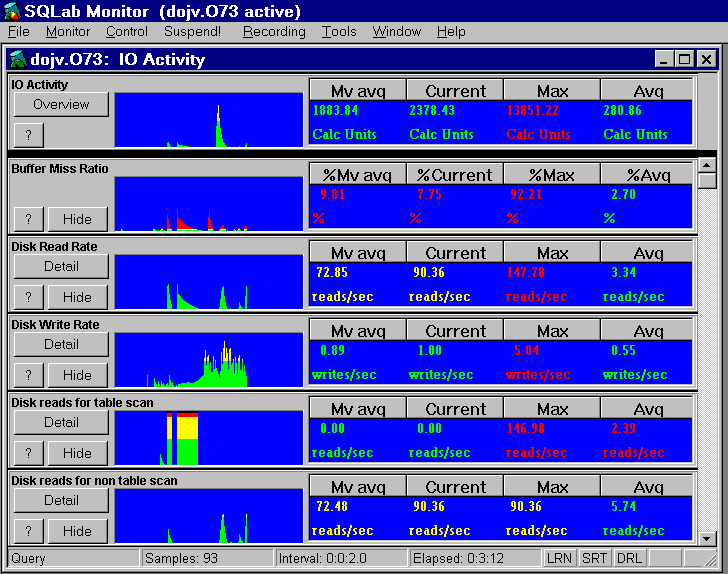Click the Disk reads for table scan graph
728x574 pixels.
[209, 438]
